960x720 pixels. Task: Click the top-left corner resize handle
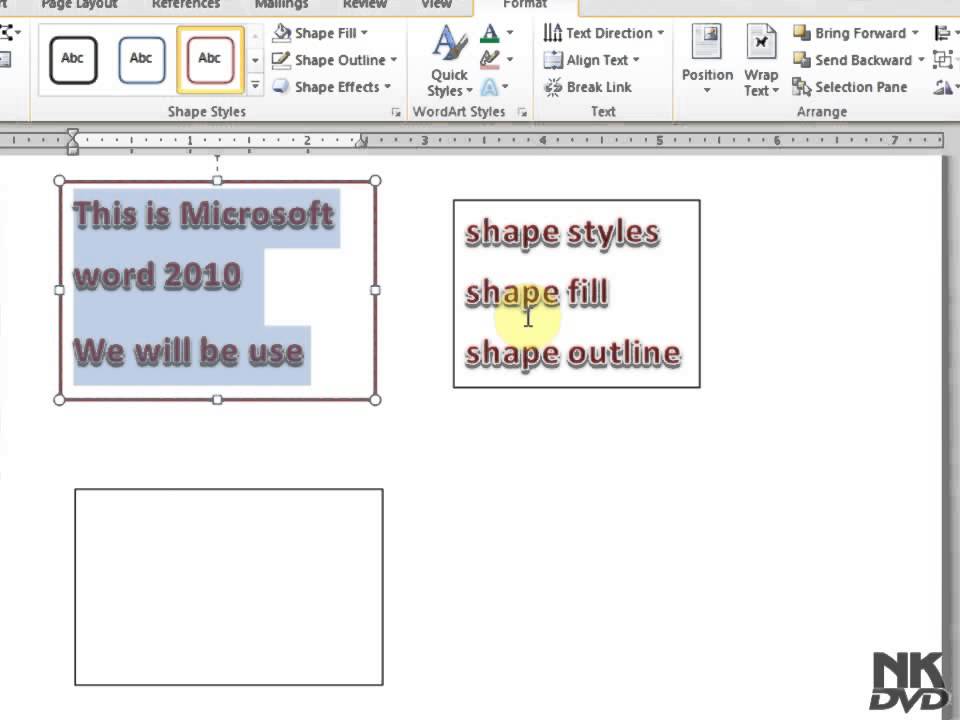point(59,181)
